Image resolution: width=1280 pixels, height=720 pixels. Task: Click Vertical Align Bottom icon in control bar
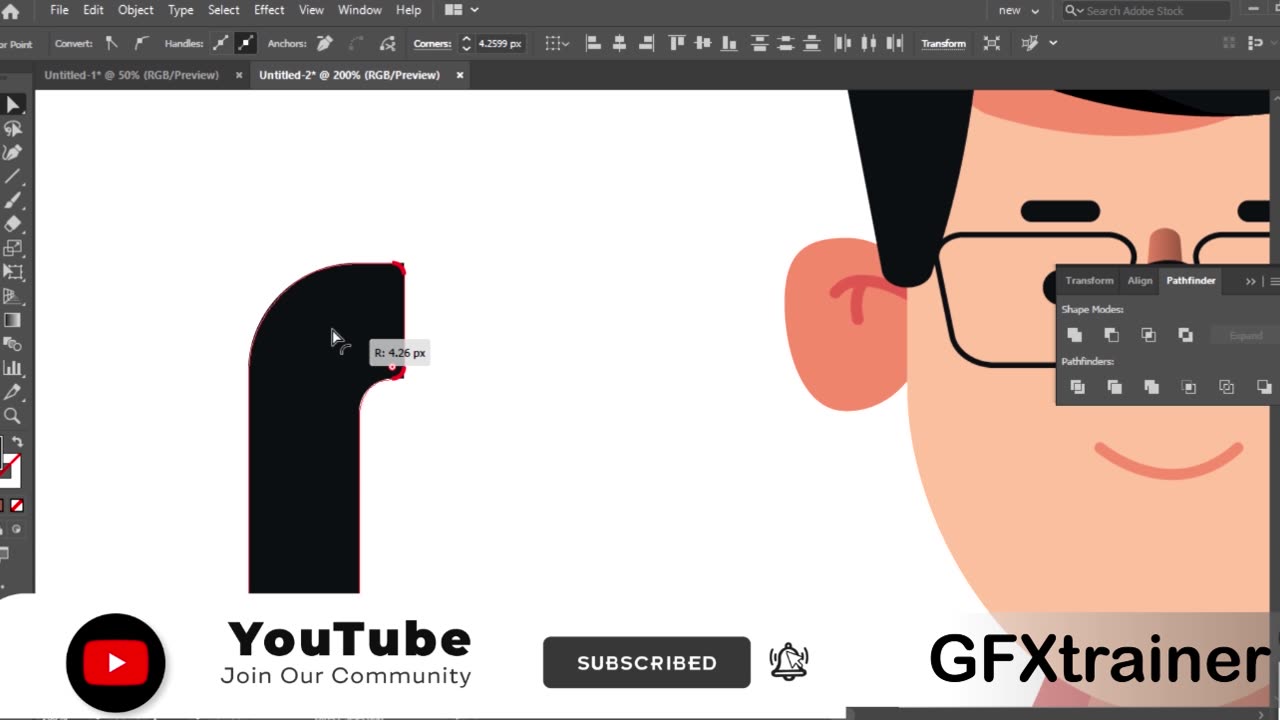click(729, 43)
